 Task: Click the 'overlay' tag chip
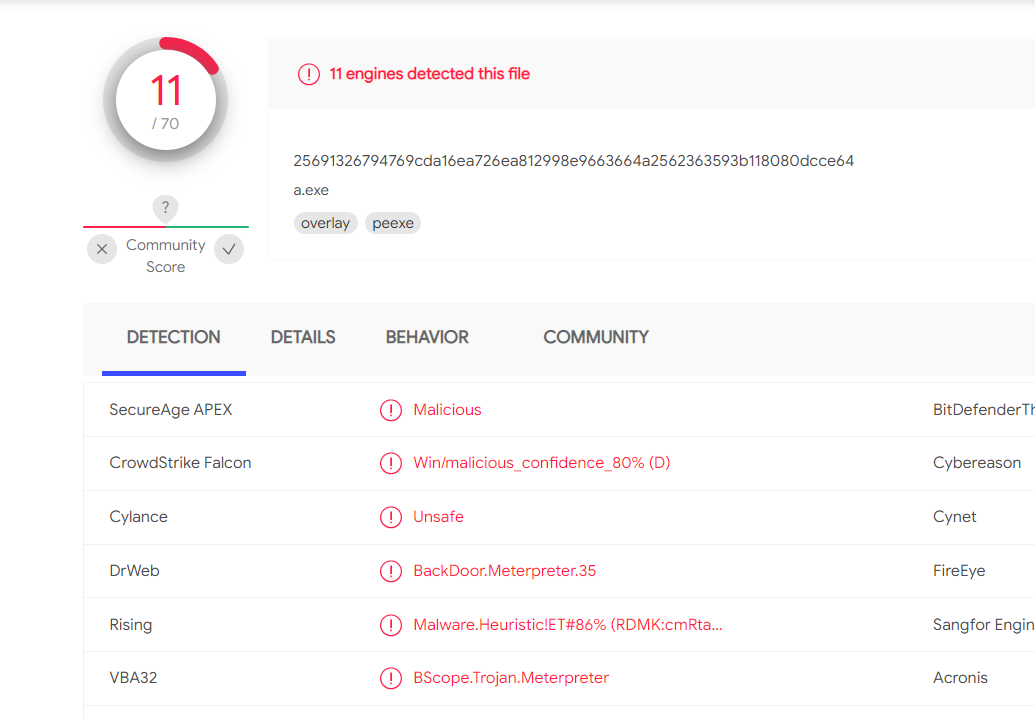pos(325,223)
